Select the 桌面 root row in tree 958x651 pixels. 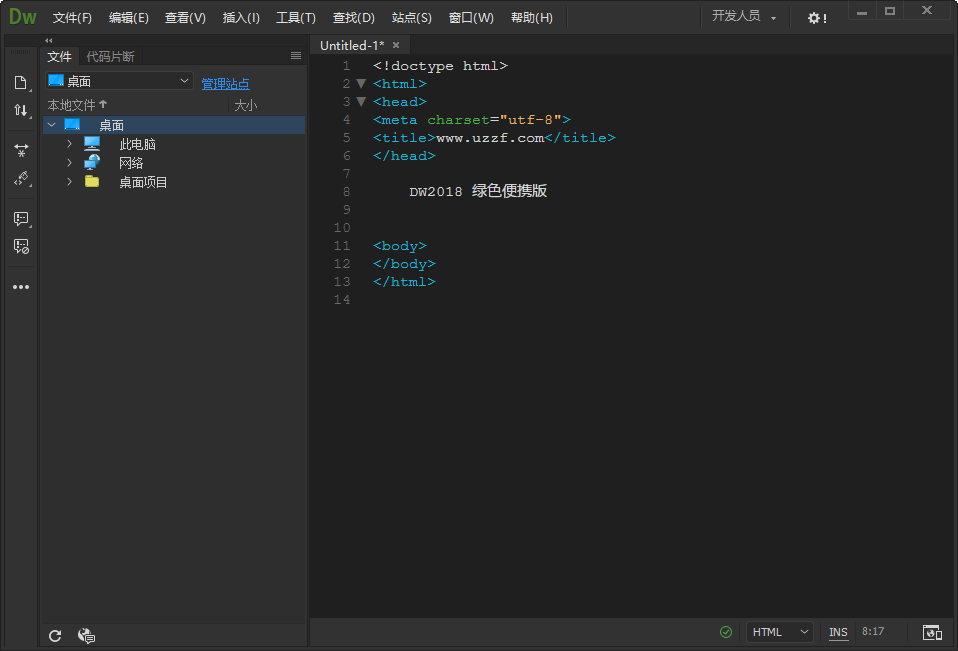174,125
